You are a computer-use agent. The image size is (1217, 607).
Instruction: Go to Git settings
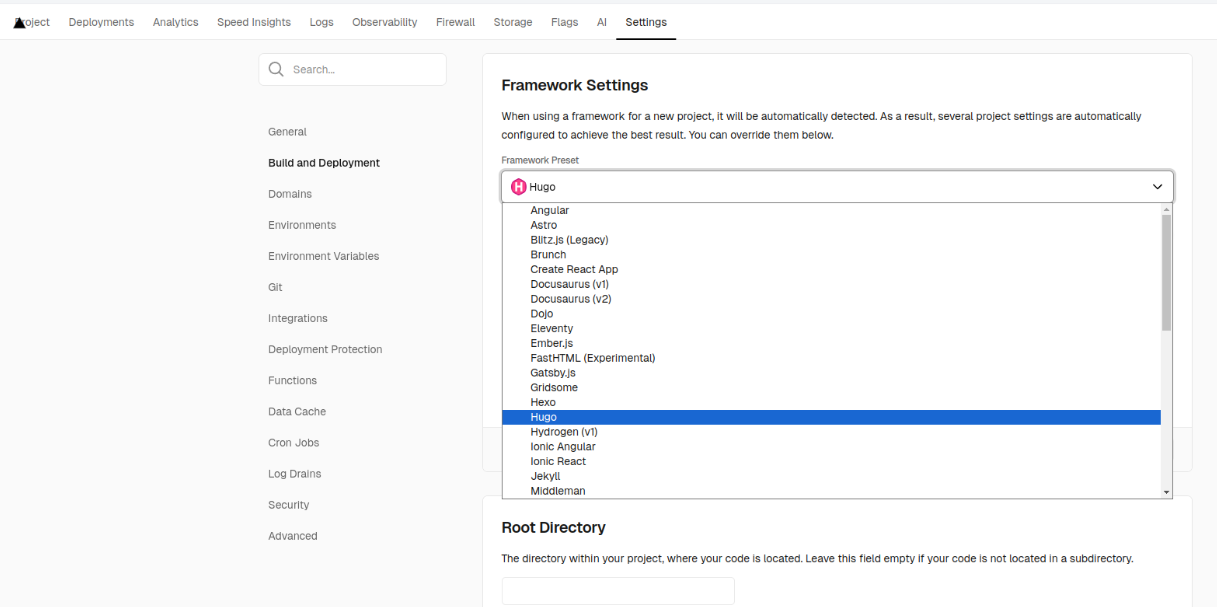point(275,287)
